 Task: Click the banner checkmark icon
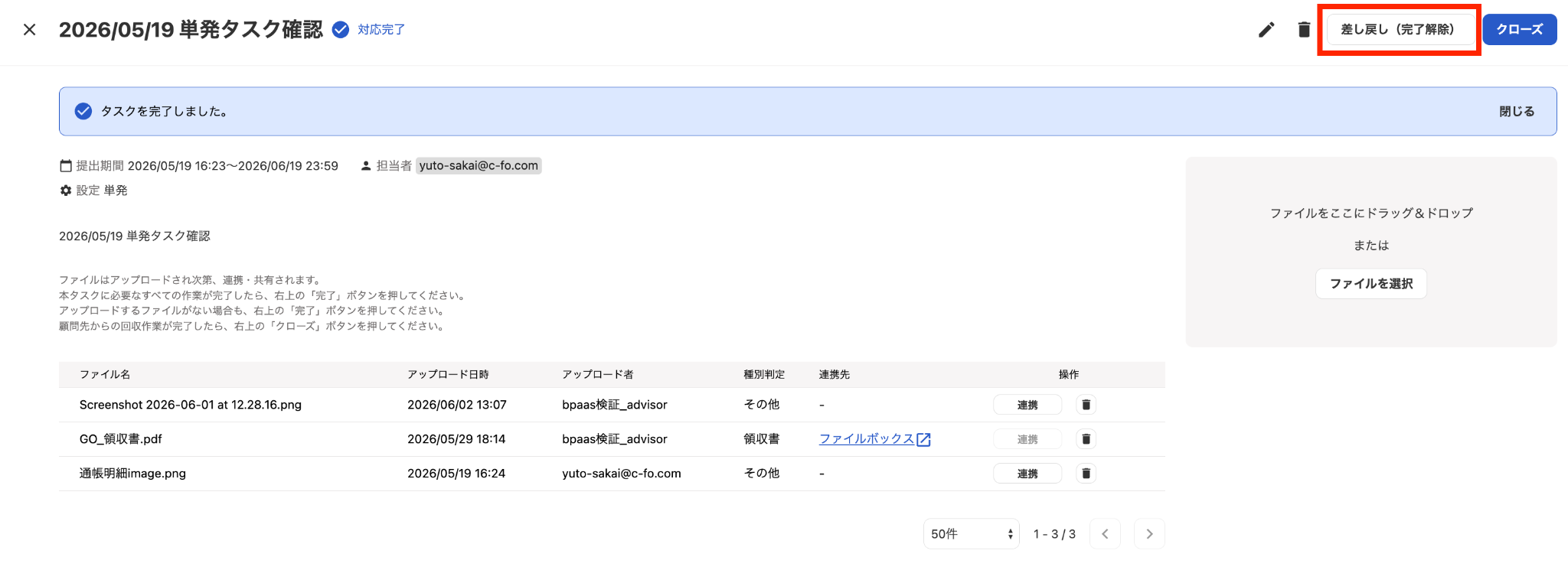click(x=83, y=112)
